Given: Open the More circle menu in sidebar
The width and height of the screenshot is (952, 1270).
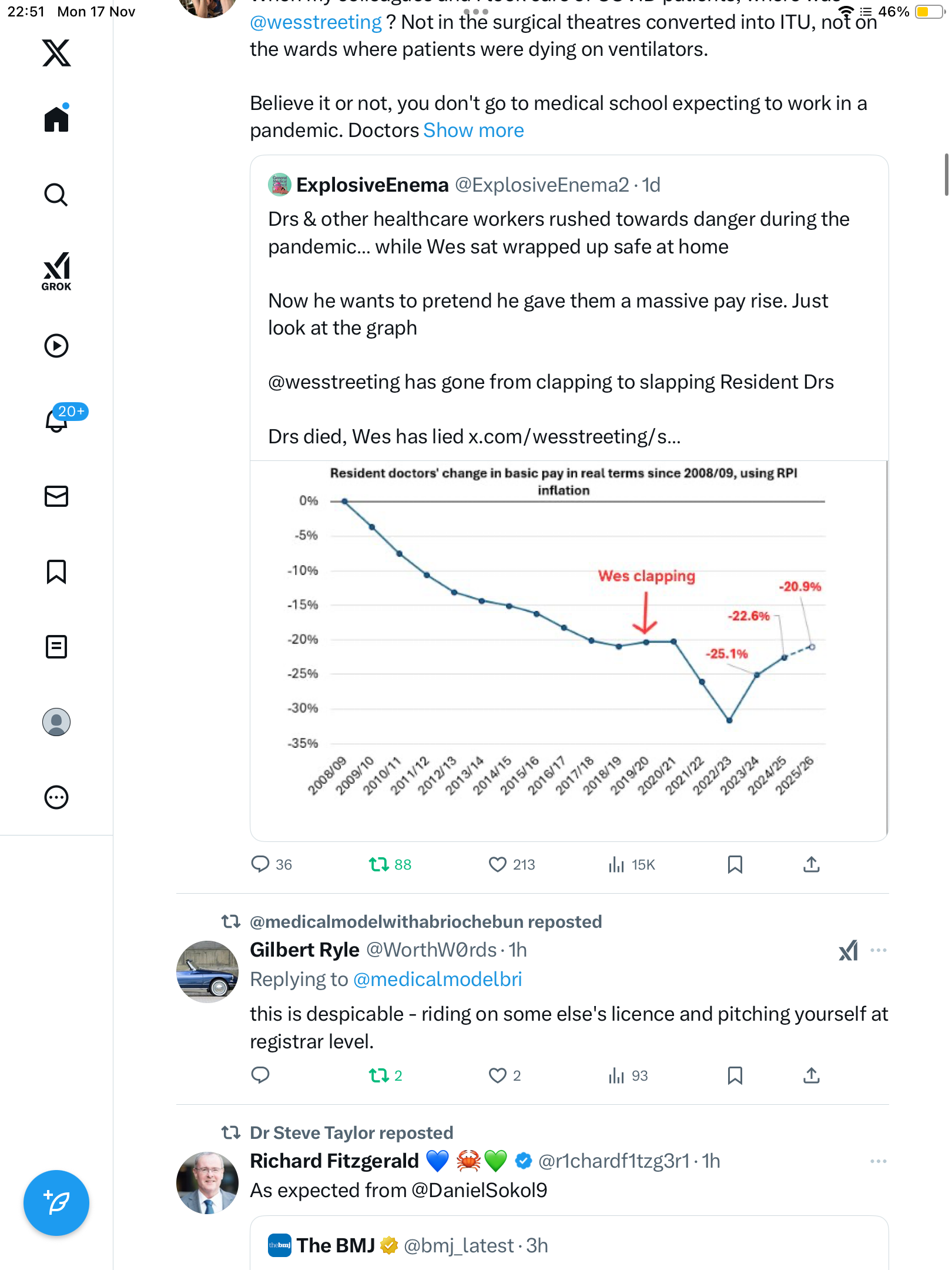Looking at the screenshot, I should [56, 797].
